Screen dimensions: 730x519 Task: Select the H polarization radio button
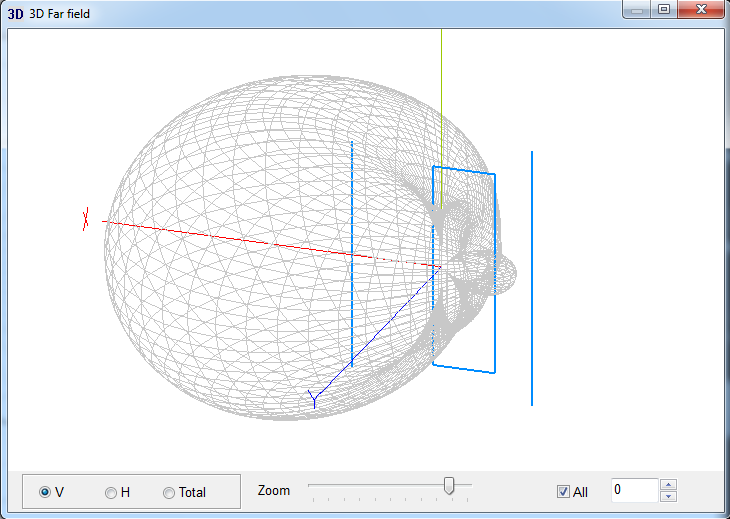tap(111, 492)
